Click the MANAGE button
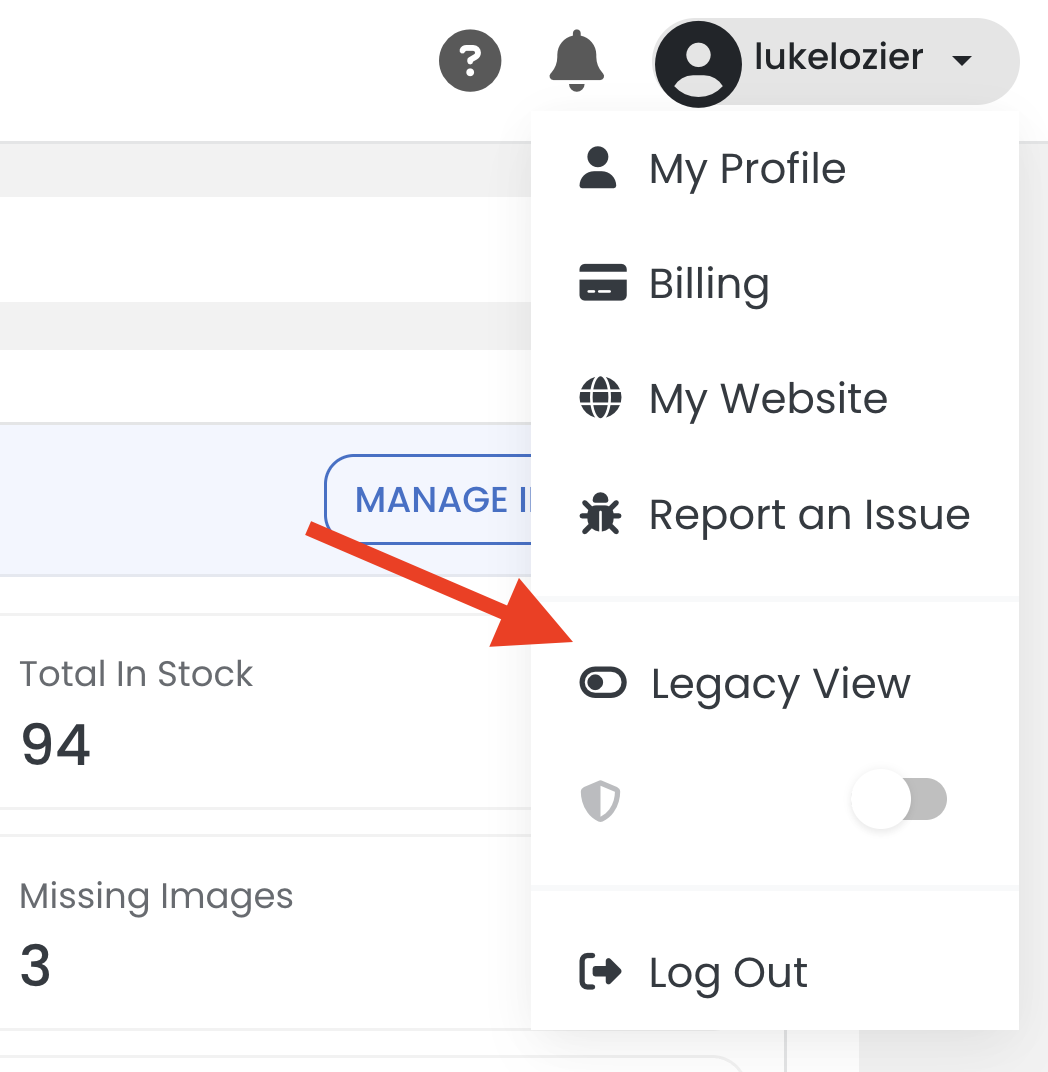 [428, 499]
